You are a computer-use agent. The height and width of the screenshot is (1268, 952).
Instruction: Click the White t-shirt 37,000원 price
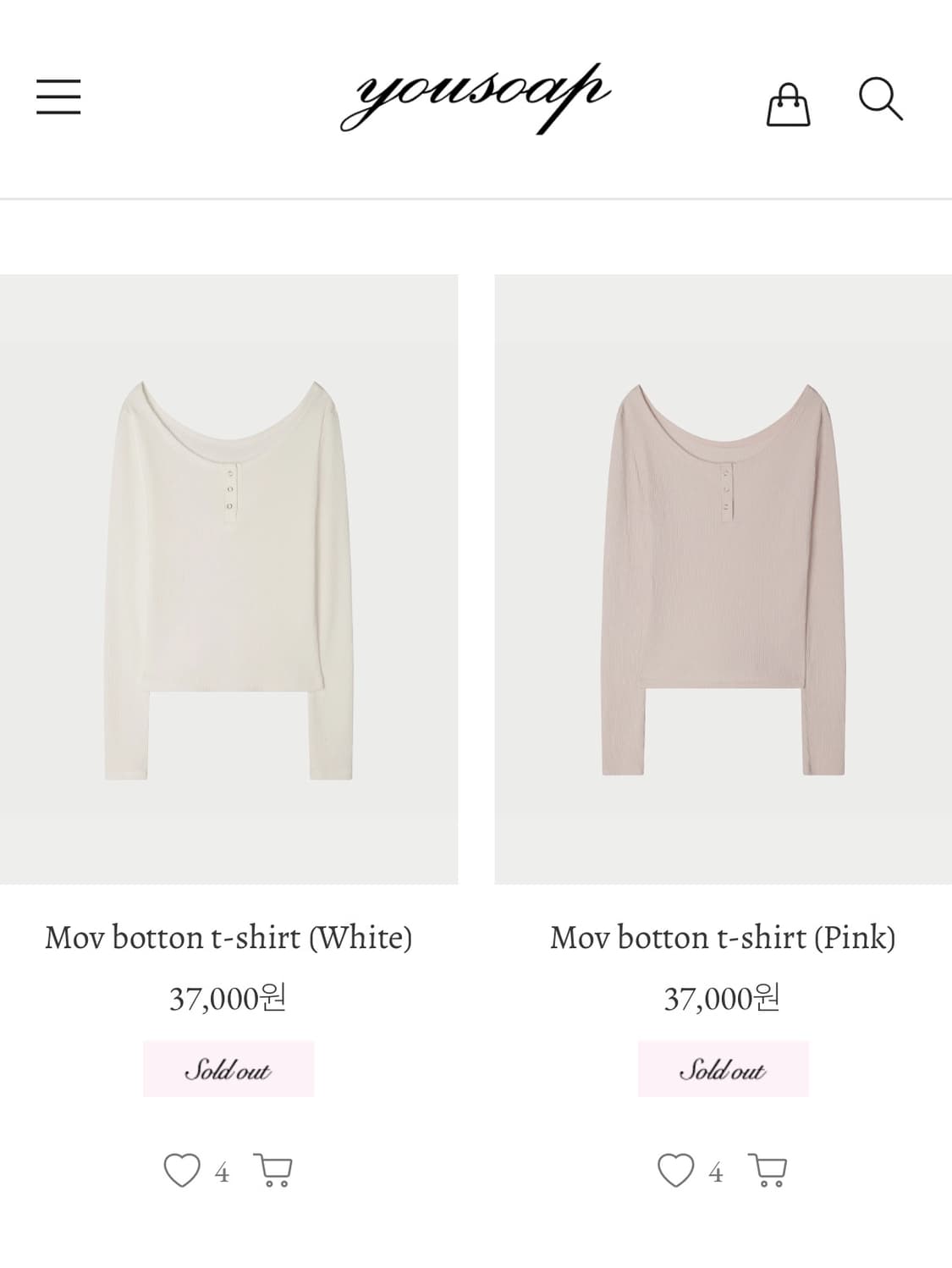tap(228, 999)
